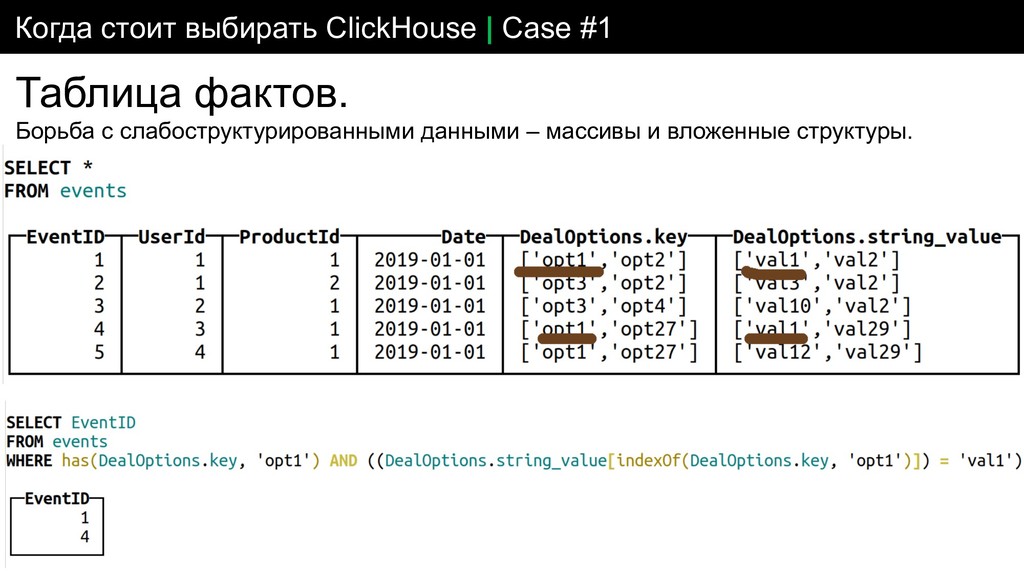This screenshot has width=1024, height=576.
Task: Click the 'SELECT EventID' line of second query
Action: pos(71,423)
